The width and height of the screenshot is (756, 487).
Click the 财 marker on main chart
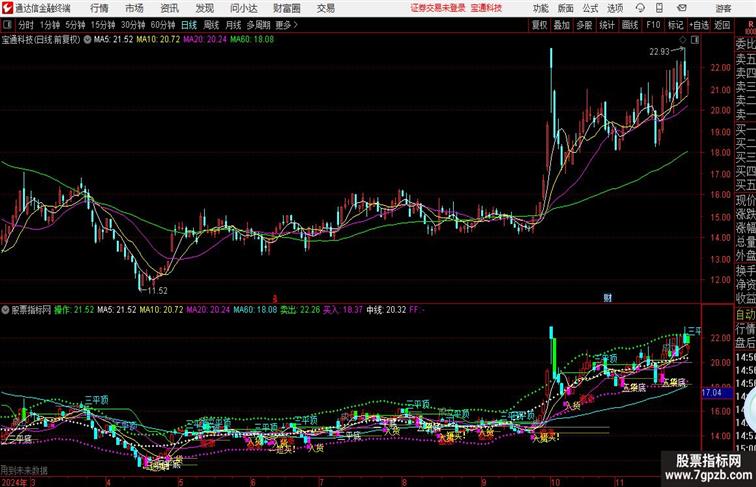point(608,298)
